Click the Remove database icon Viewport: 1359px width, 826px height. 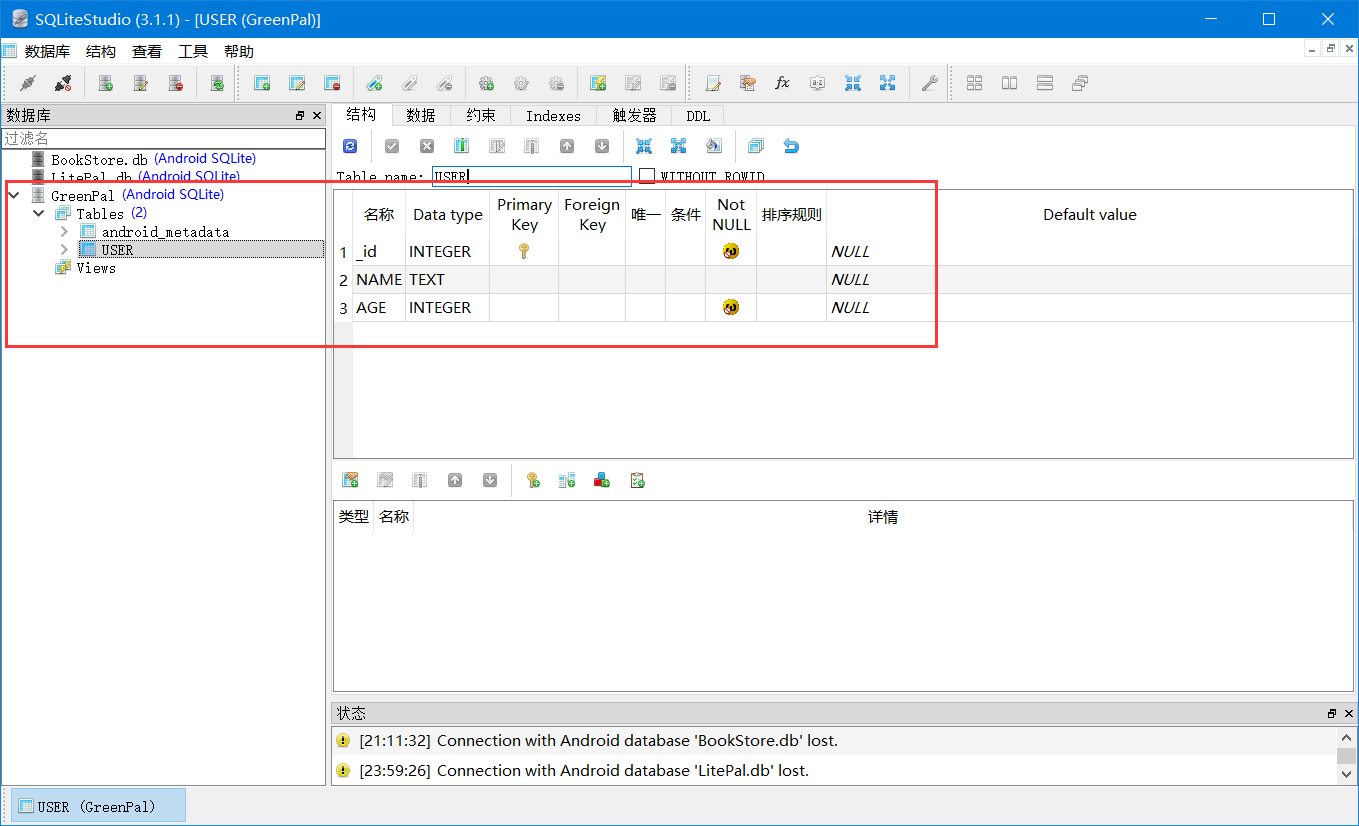(176, 83)
